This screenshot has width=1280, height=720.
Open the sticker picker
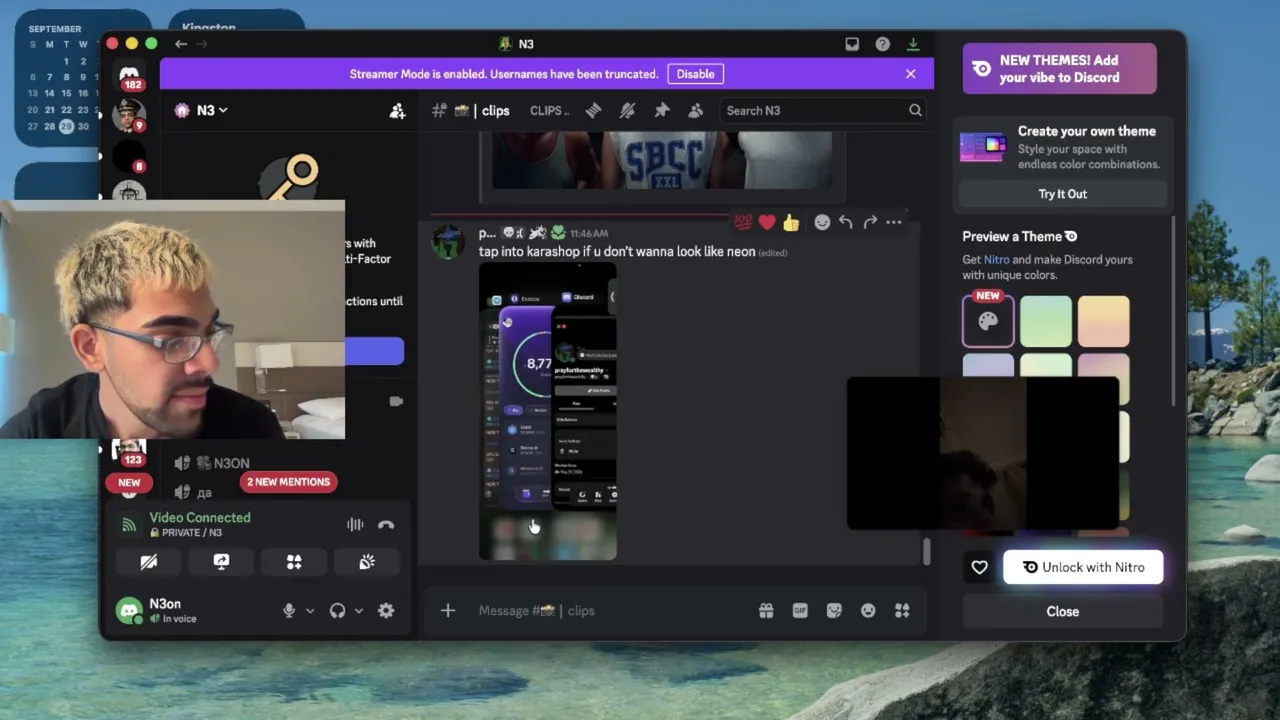[x=834, y=611]
